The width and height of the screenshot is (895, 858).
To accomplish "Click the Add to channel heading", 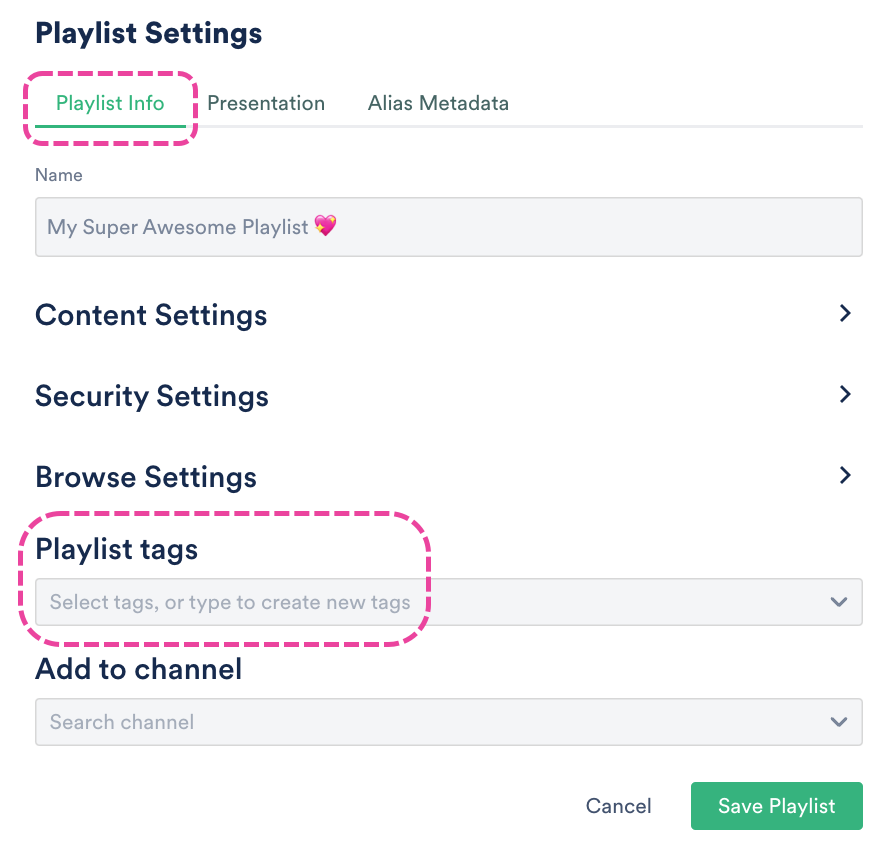I will 139,668.
